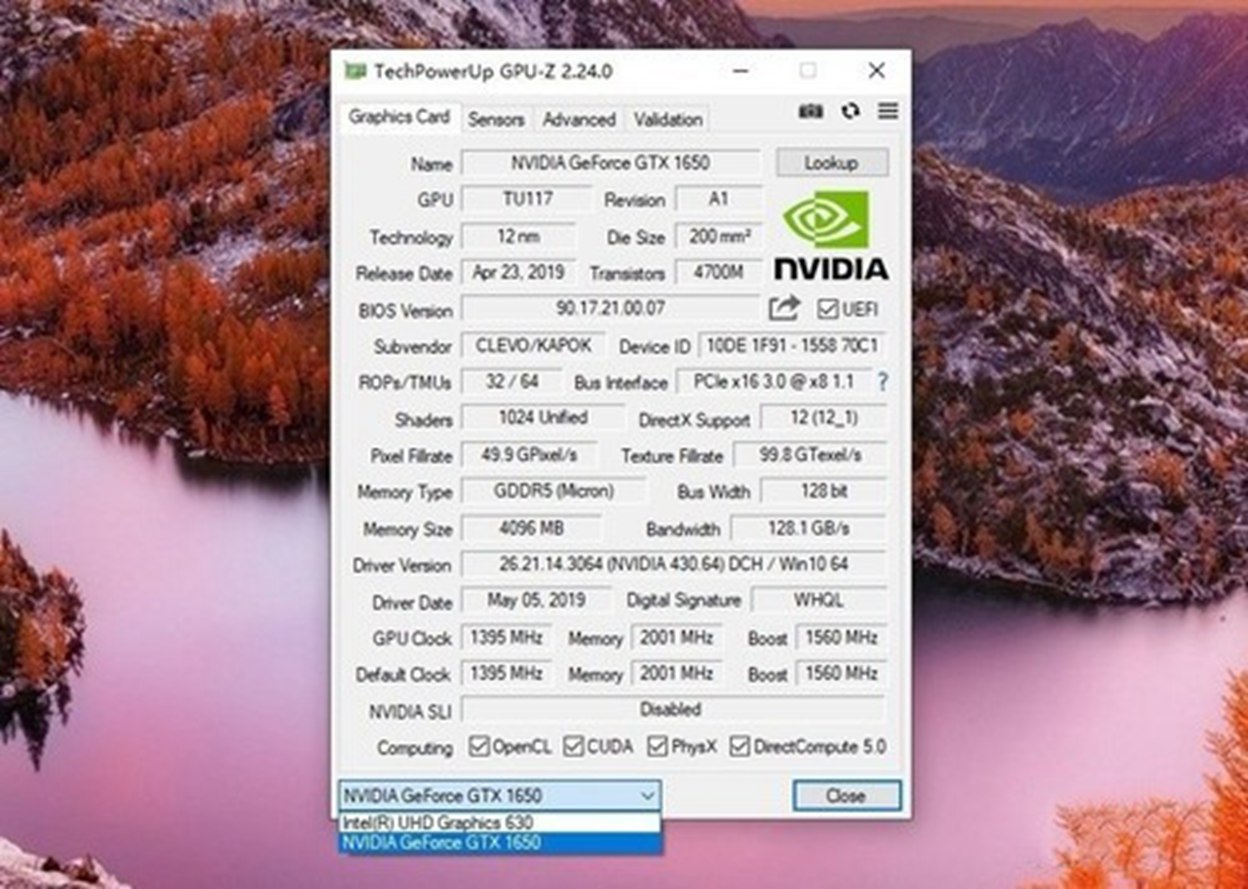The image size is (1248, 889).
Task: Click the Release Date Apr 23, 2019
Action: tap(519, 272)
